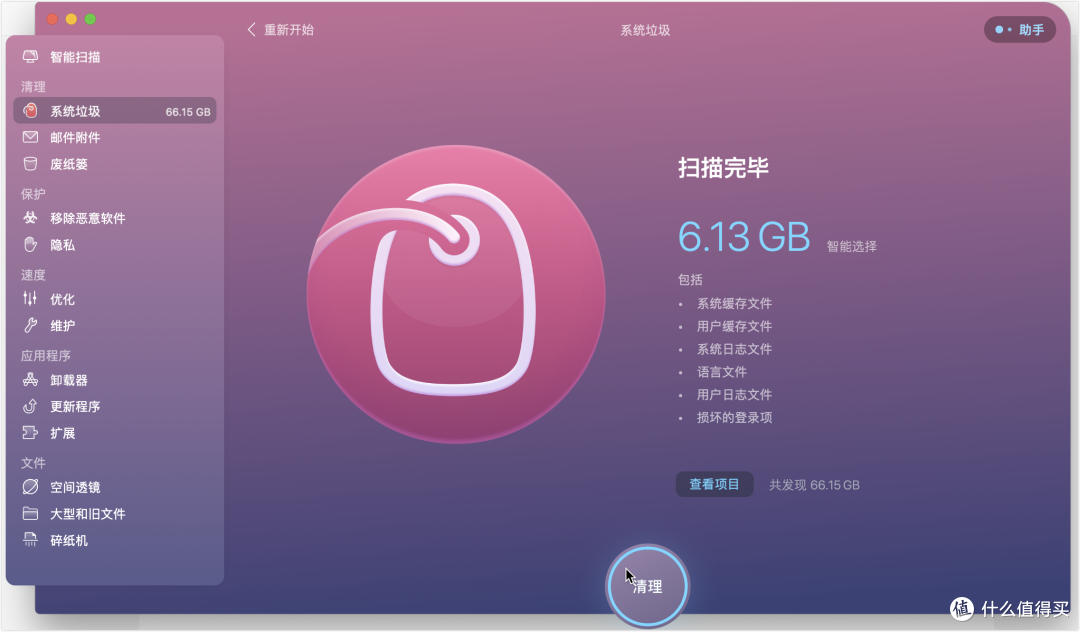Switch to 隐私 section
The width and height of the screenshot is (1080, 632).
pos(114,244)
